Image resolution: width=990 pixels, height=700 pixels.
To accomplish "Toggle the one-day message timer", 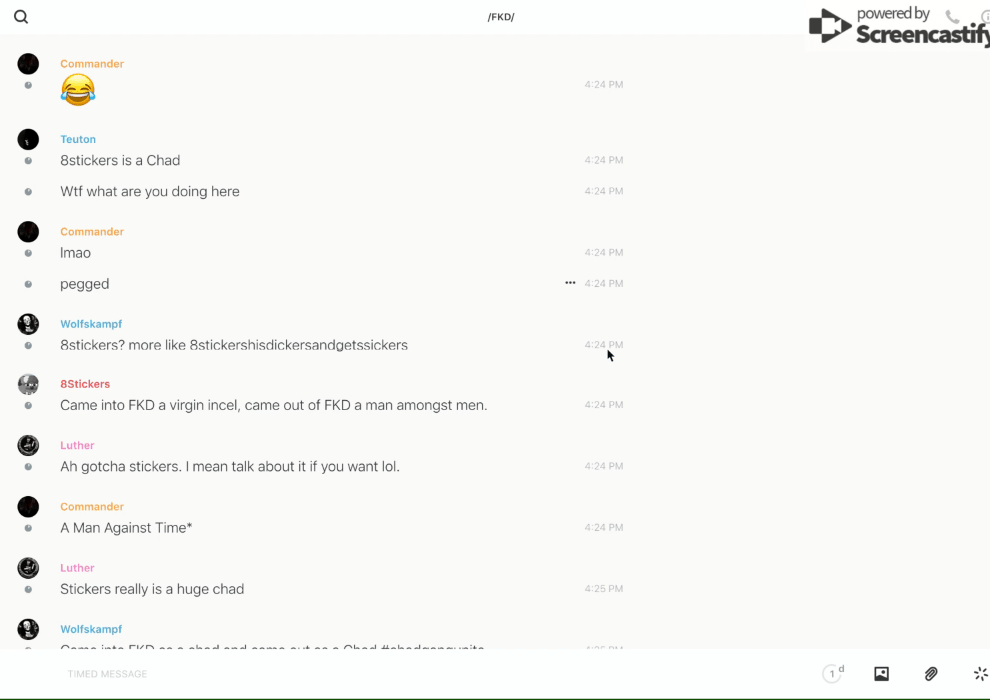I will tap(833, 674).
